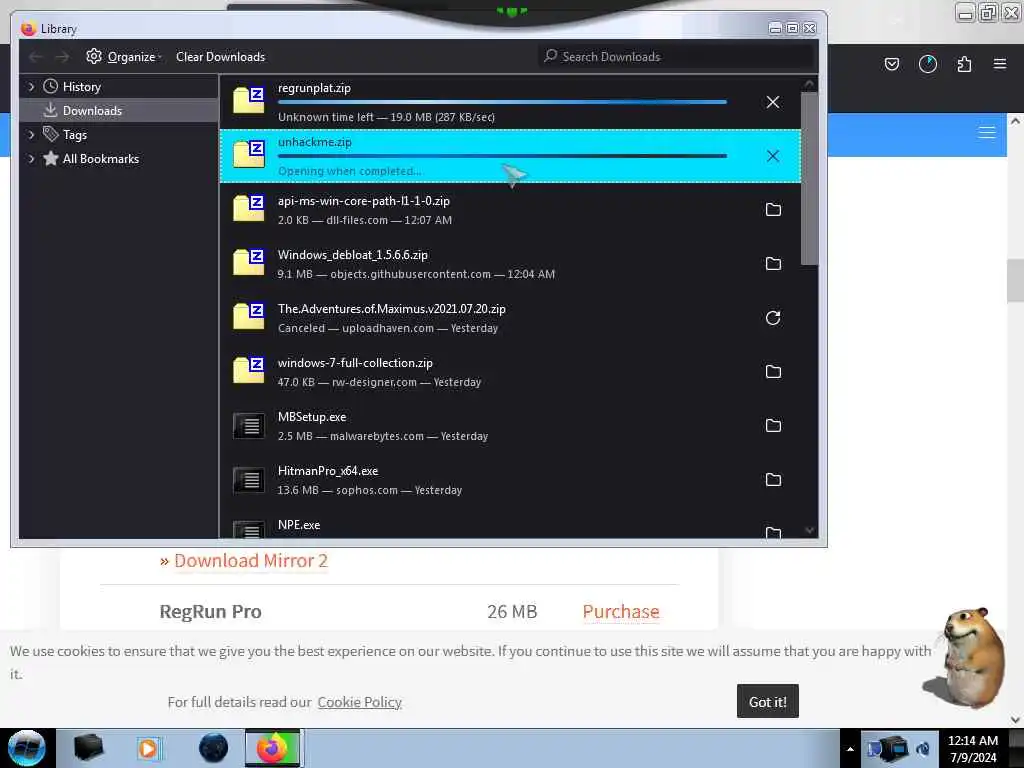Expand the All Bookmarks tree item

[31, 159]
